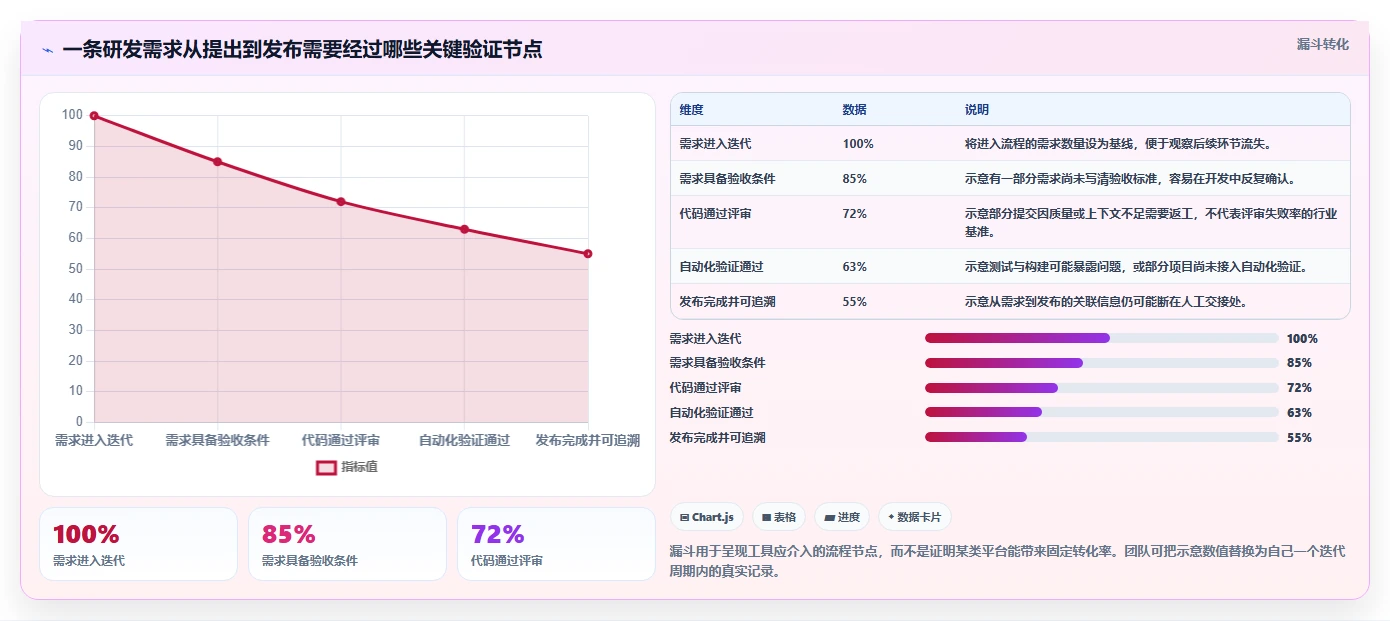Click the 进度 chip label
The width and height of the screenshot is (1390, 621).
pos(849,517)
